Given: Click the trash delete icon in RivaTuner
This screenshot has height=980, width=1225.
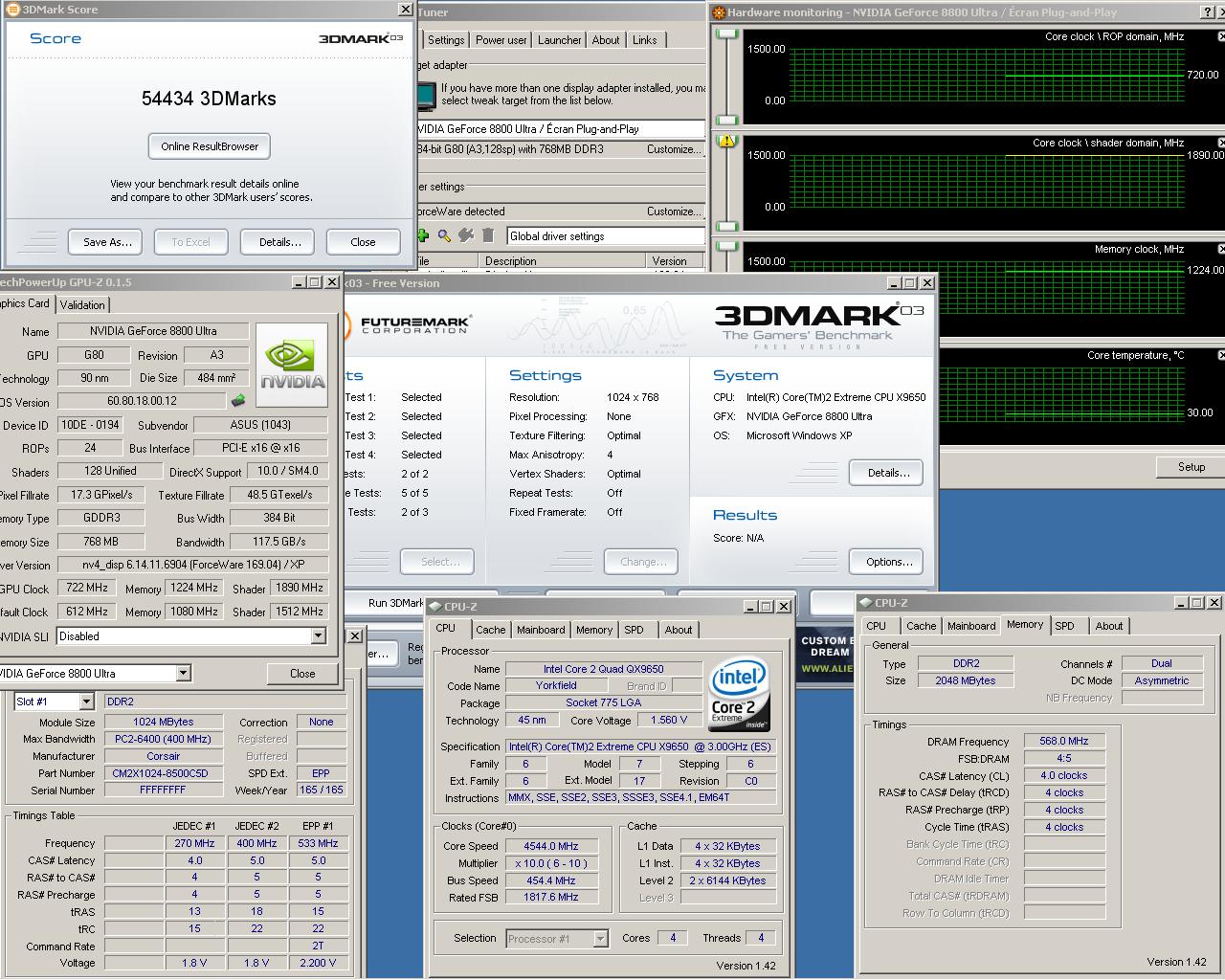Looking at the screenshot, I should coord(488,235).
